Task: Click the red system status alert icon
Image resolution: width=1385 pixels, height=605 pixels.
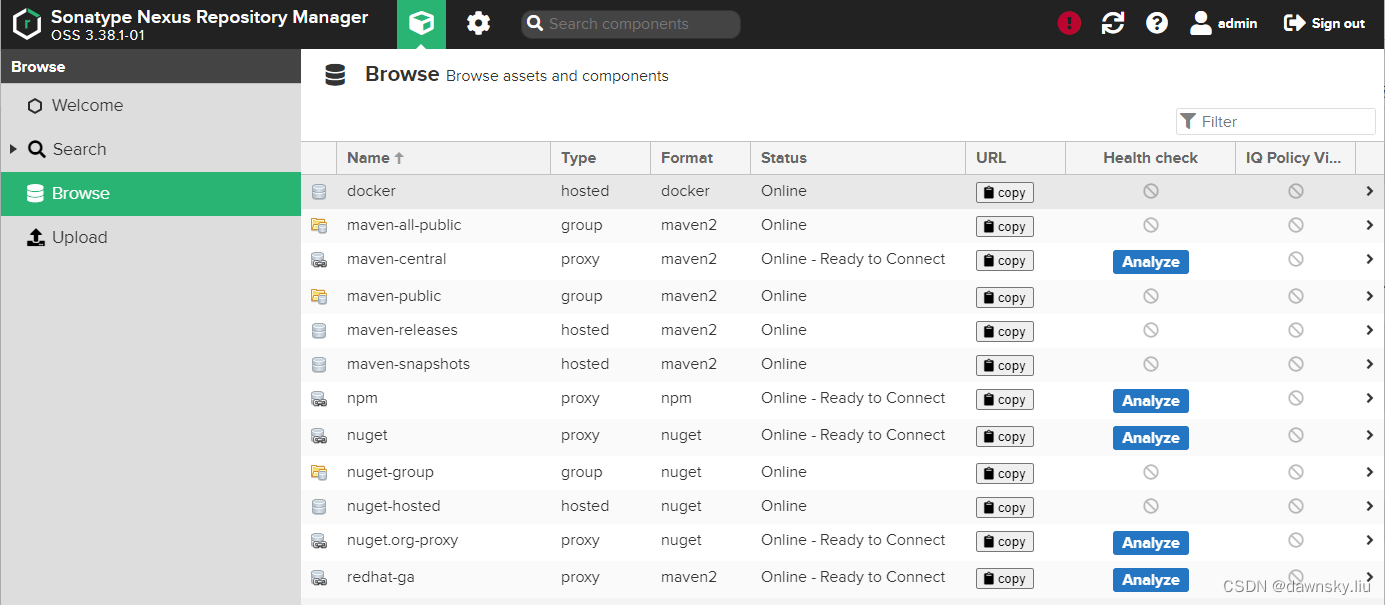Action: (1069, 23)
